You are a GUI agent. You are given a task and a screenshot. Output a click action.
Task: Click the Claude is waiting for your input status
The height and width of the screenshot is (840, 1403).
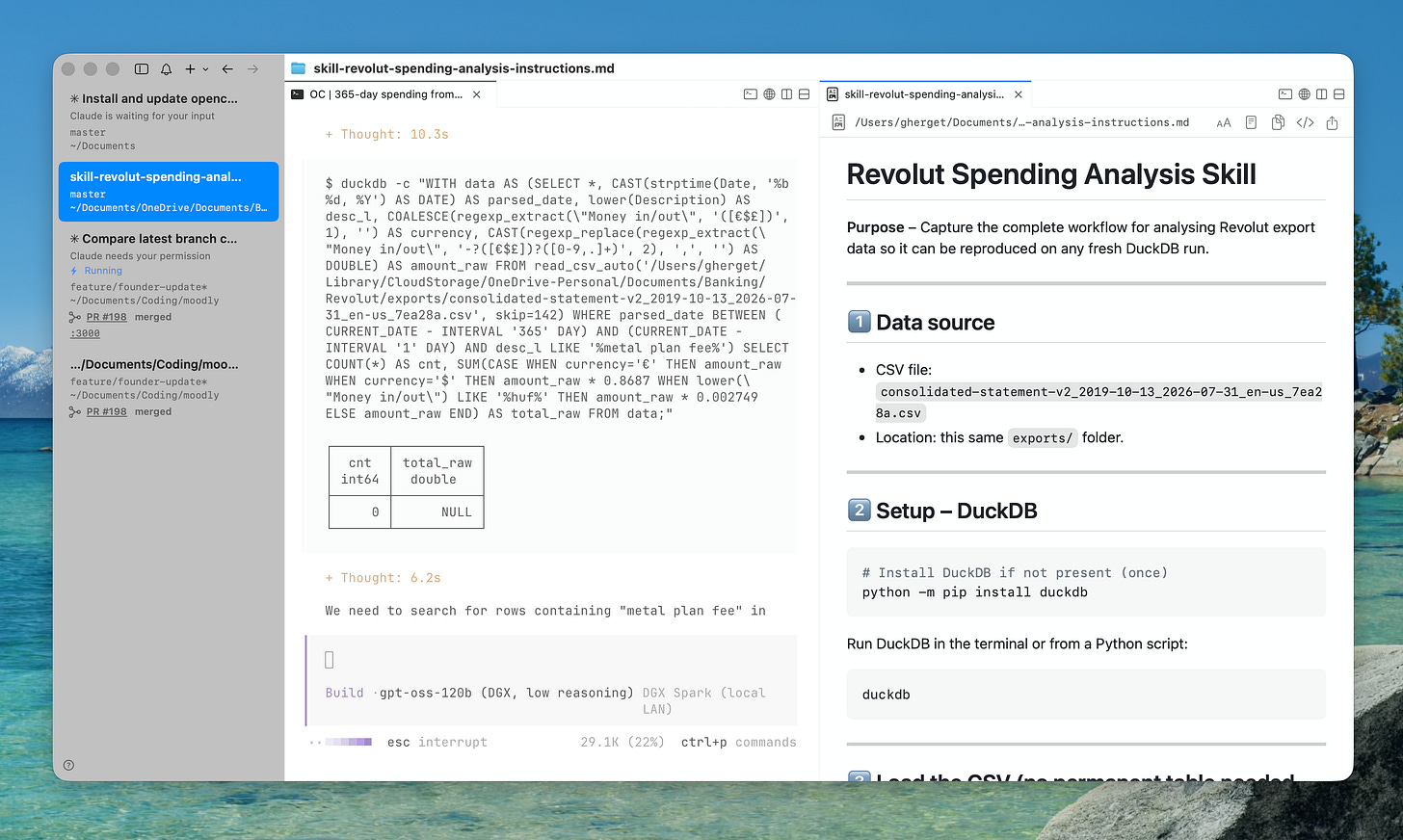point(143,116)
